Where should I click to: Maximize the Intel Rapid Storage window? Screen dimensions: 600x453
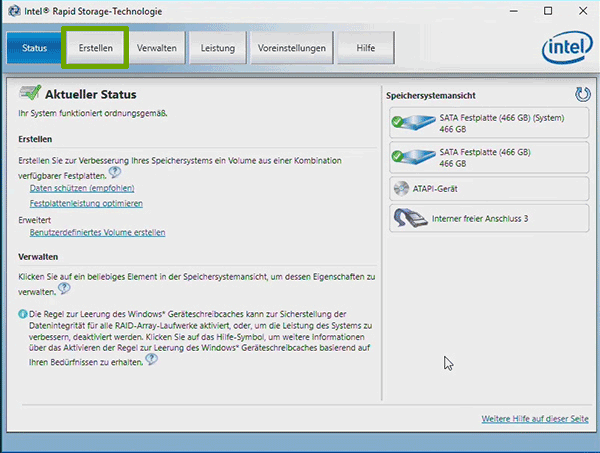pyautogui.click(x=548, y=11)
